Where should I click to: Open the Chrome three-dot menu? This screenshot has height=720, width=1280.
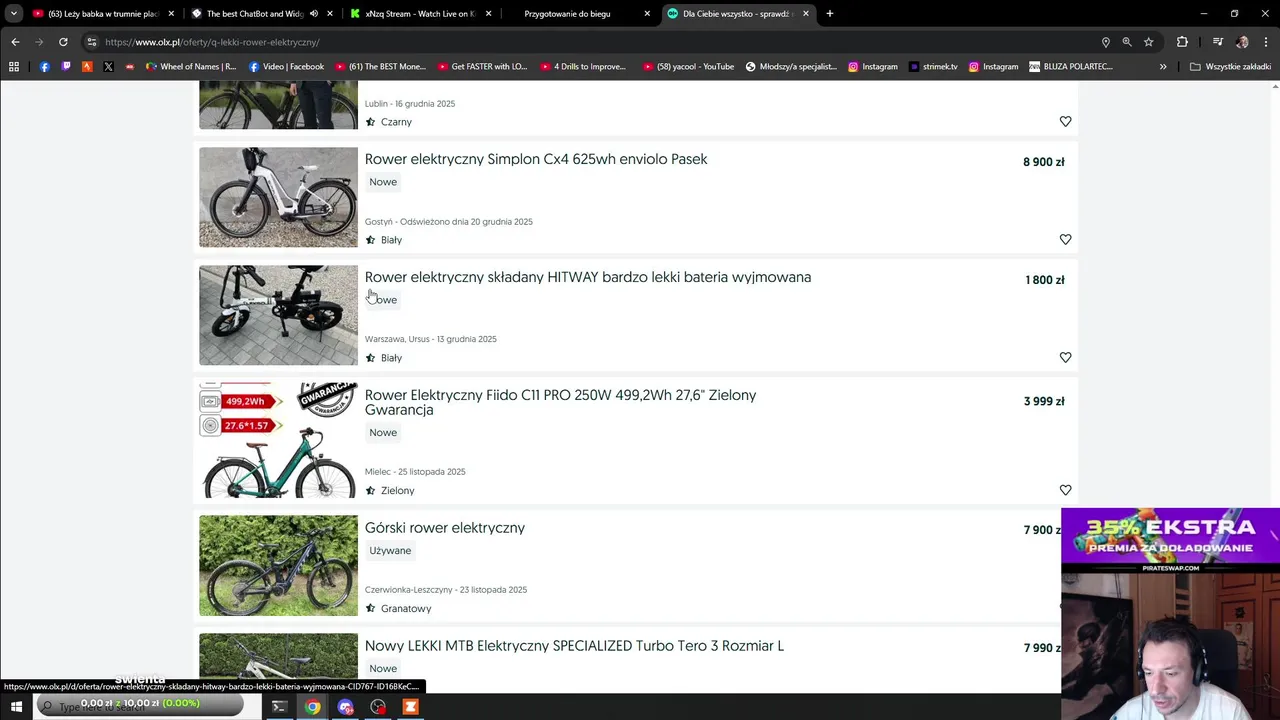pyautogui.click(x=1267, y=42)
